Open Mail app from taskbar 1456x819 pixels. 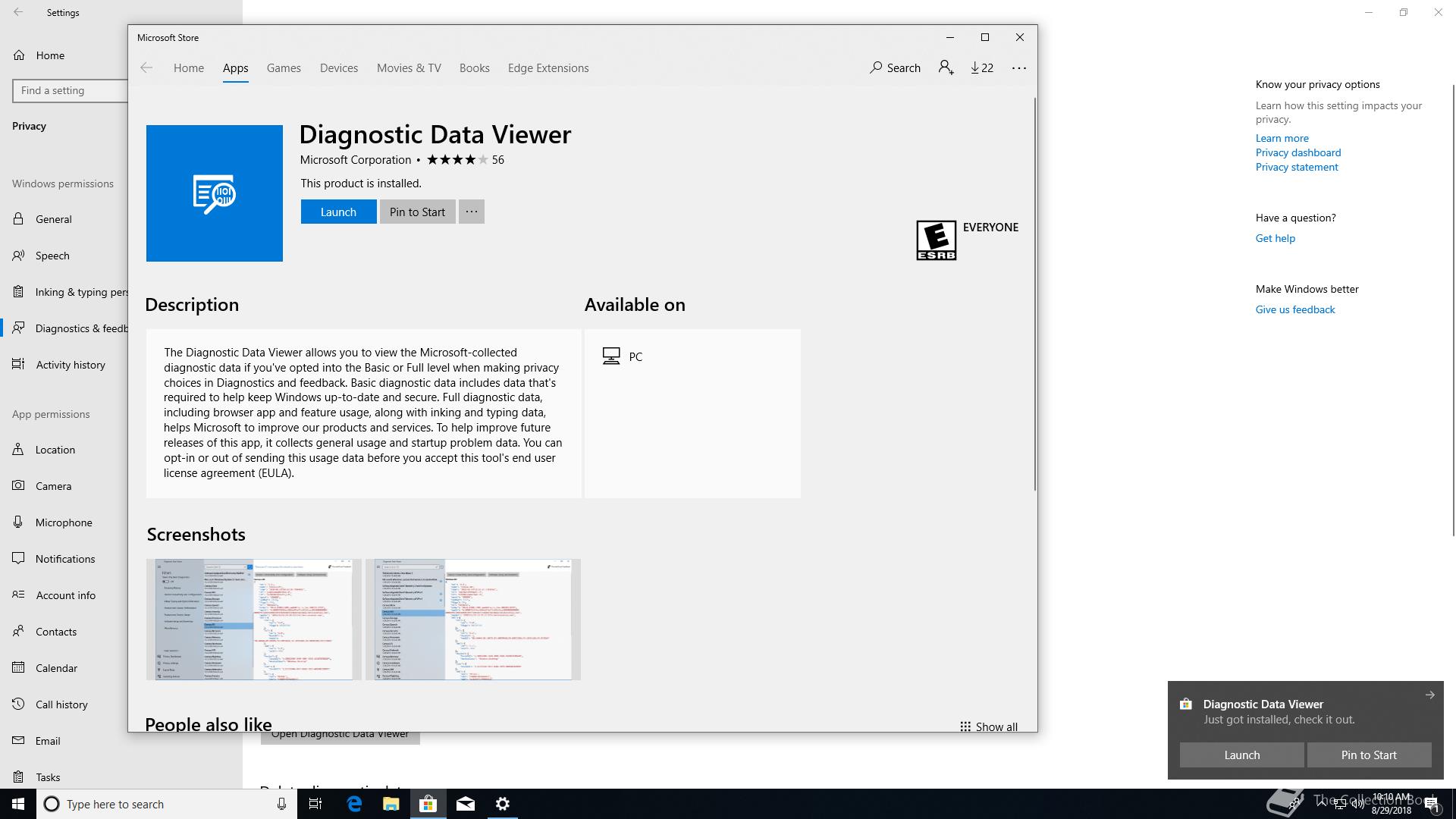(x=466, y=804)
